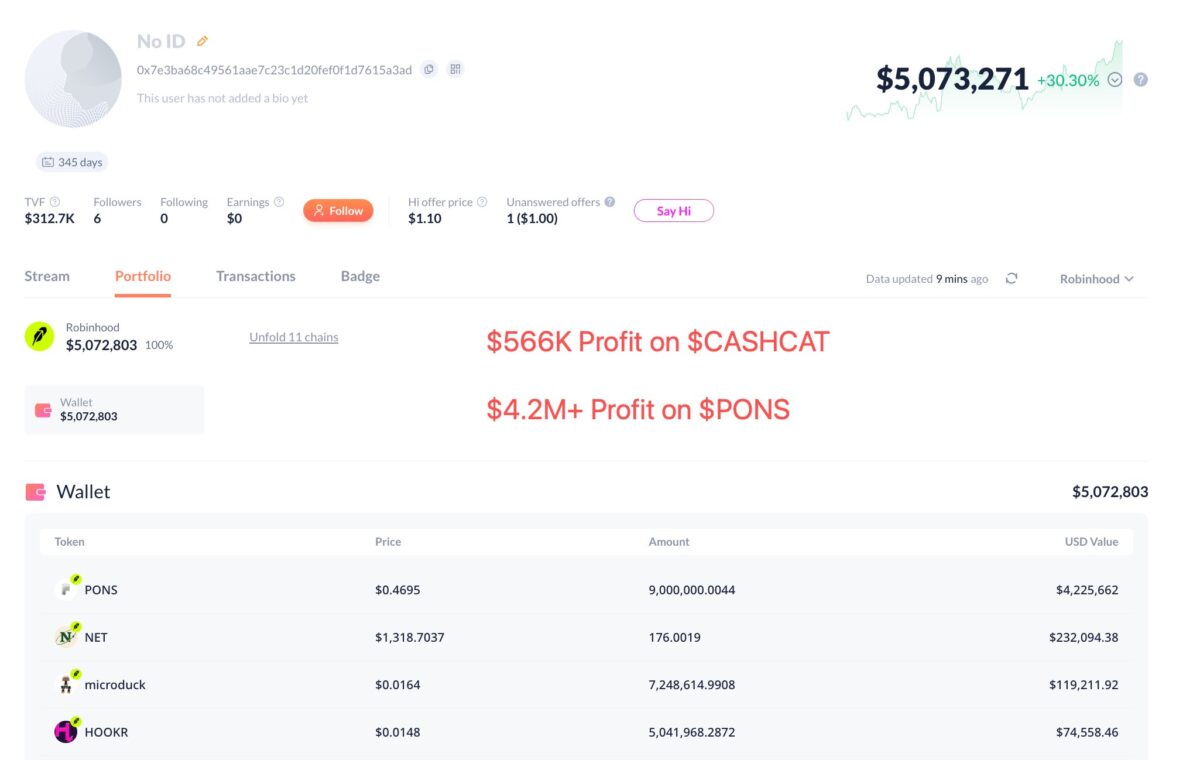Click the refresh data icon

pyautogui.click(x=1011, y=279)
